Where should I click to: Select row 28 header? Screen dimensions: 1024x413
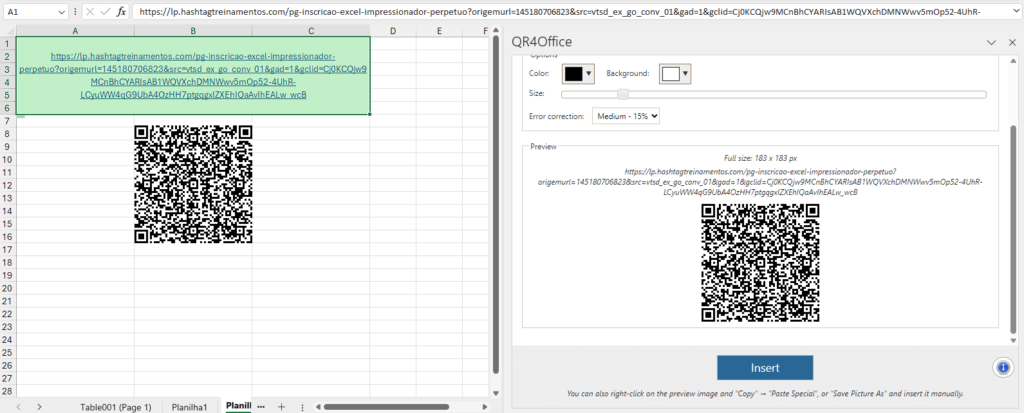click(8, 391)
